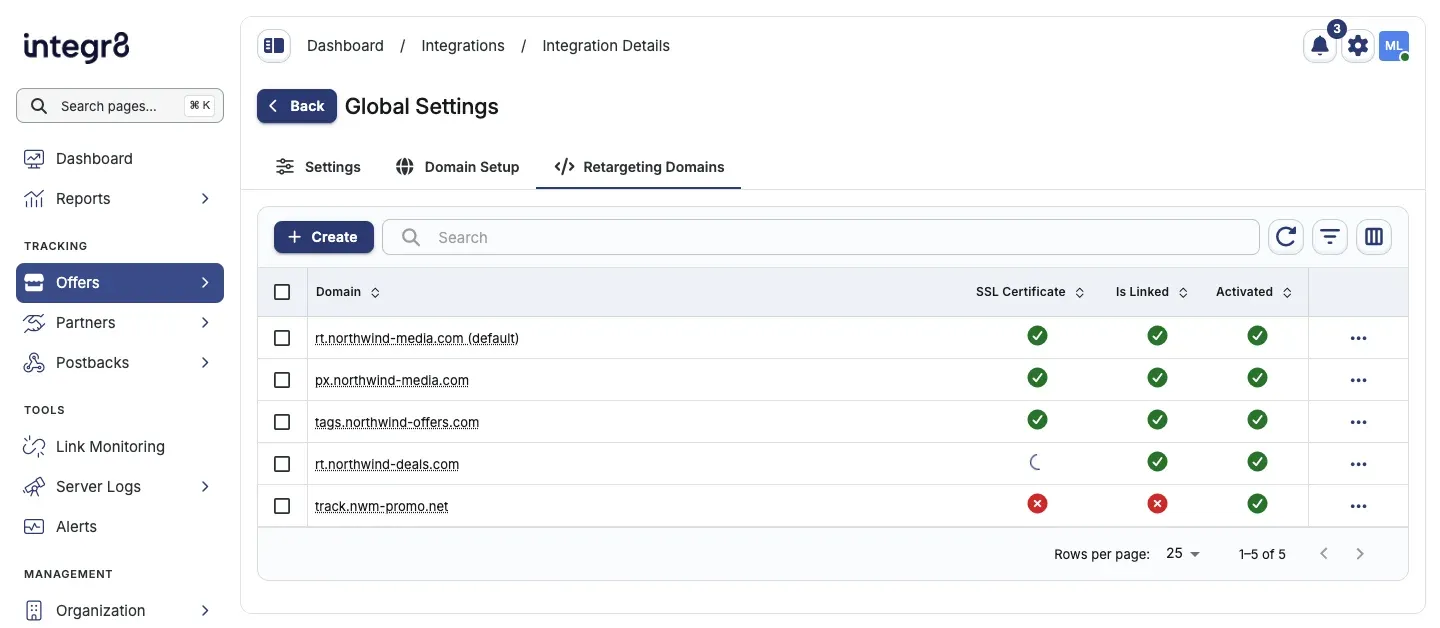Click the Activated check icon for tags.northwind-offers.com
Screen dimensions: 1440x628
pos(1257,420)
